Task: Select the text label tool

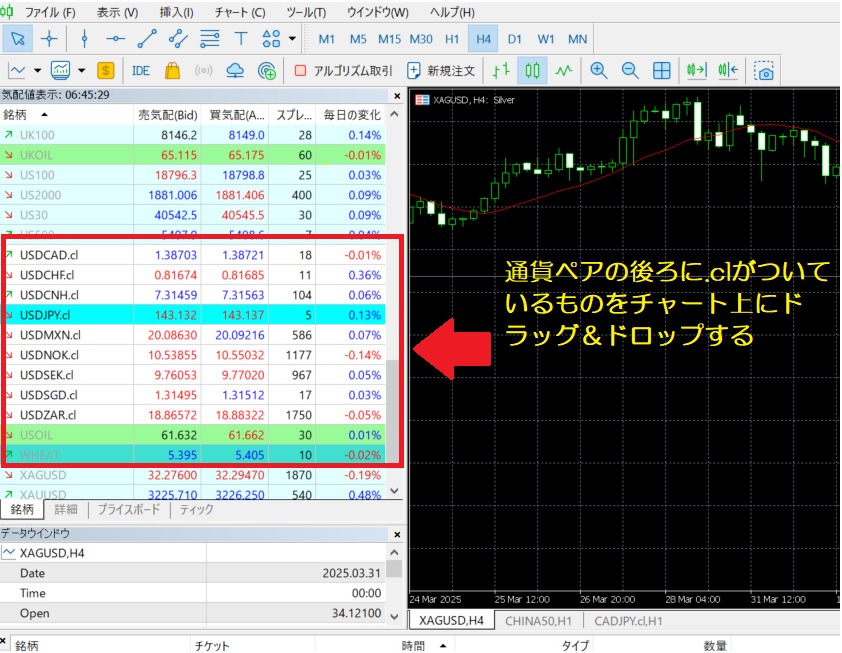Action: (241, 39)
